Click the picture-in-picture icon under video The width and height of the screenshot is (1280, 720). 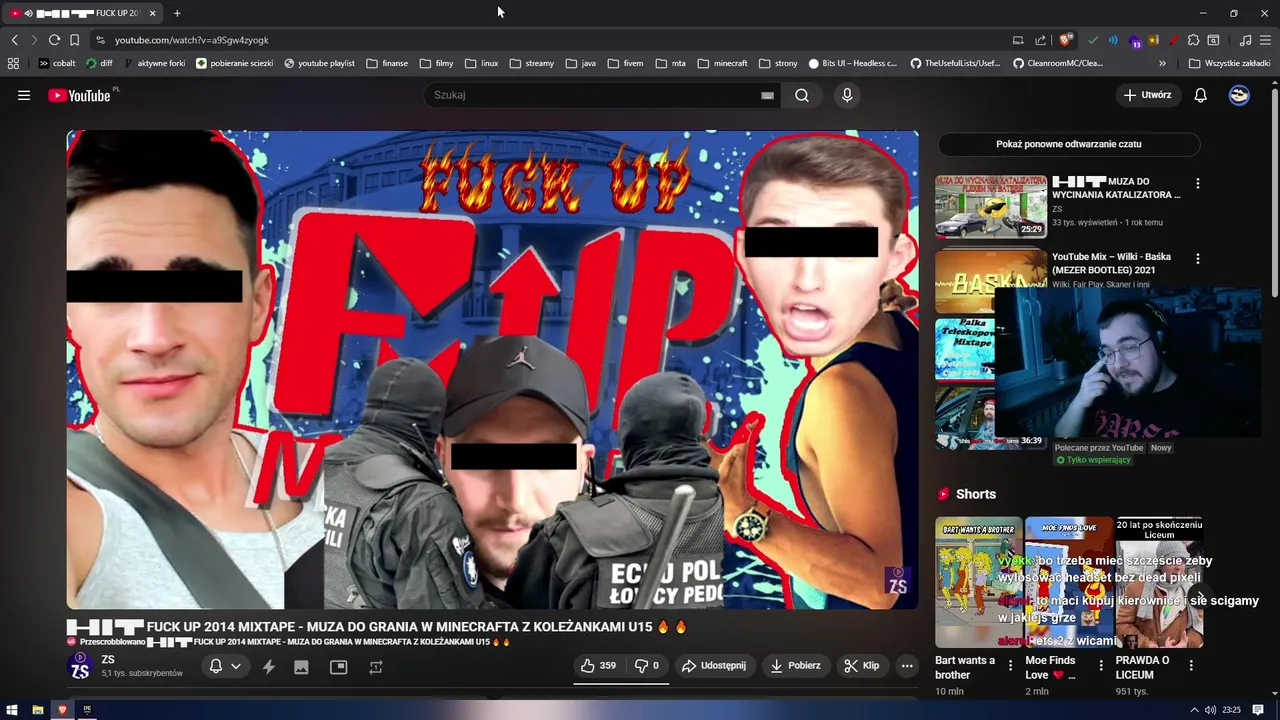pyautogui.click(x=338, y=667)
